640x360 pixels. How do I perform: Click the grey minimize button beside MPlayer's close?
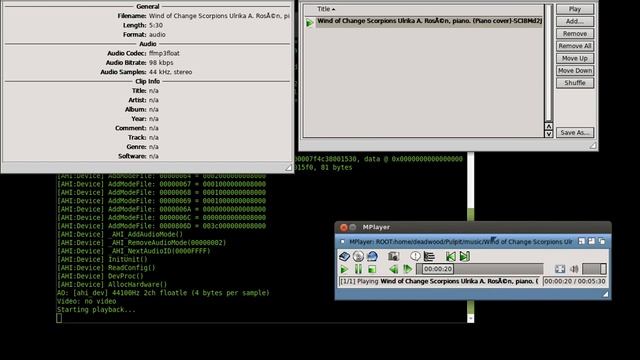353,227
